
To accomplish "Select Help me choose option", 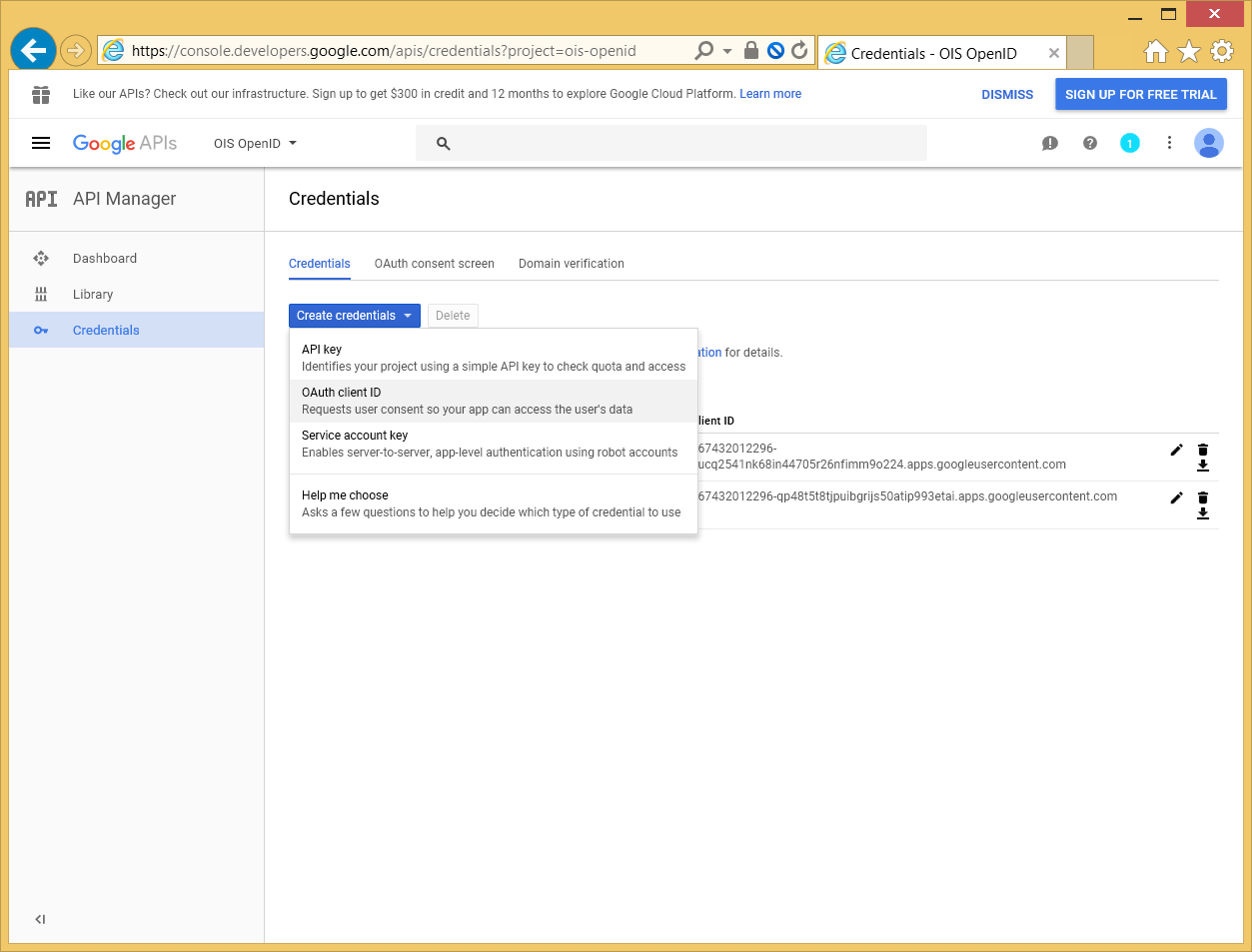I will pyautogui.click(x=494, y=503).
